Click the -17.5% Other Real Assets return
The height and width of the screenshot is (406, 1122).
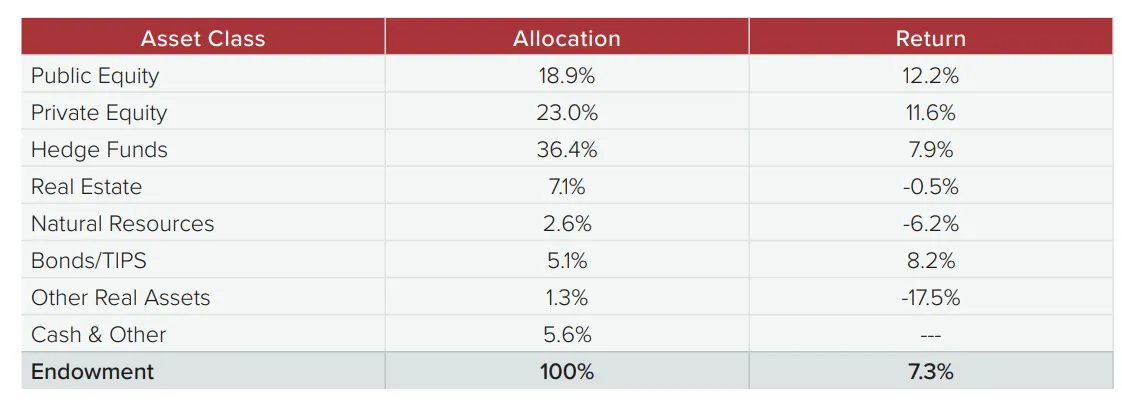930,298
